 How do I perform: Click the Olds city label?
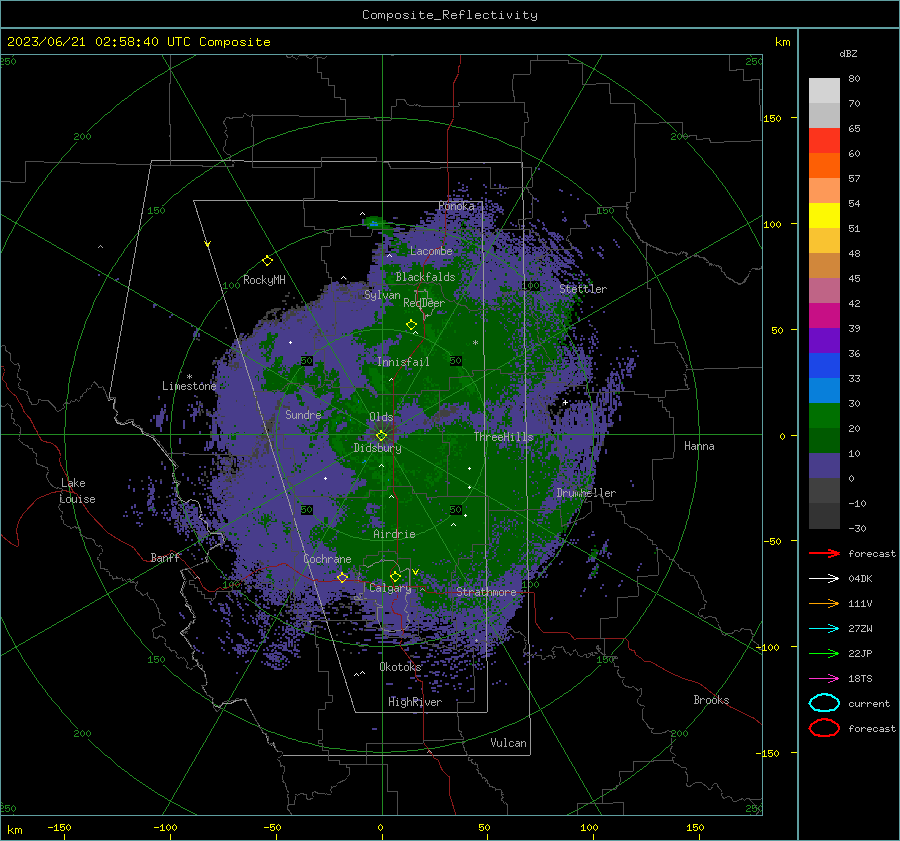[381, 417]
